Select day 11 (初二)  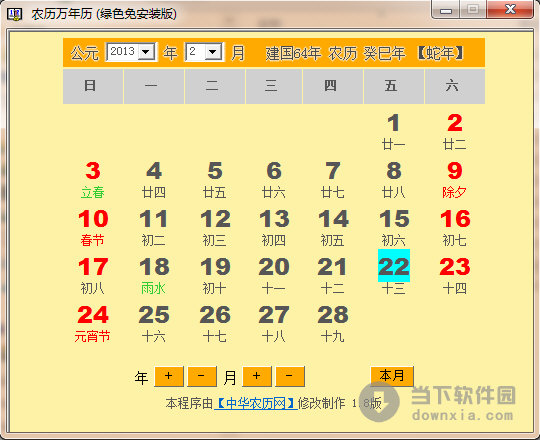[154, 228]
